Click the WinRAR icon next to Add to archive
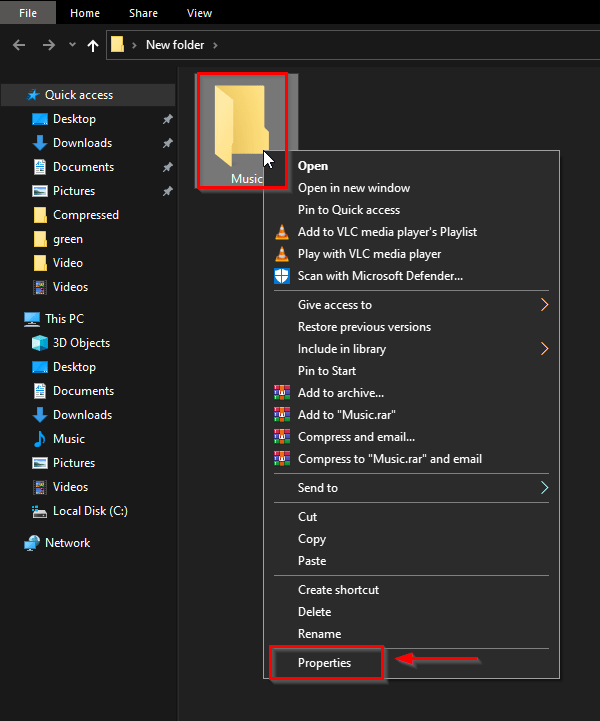Viewport: 600px width, 721px height. point(282,393)
